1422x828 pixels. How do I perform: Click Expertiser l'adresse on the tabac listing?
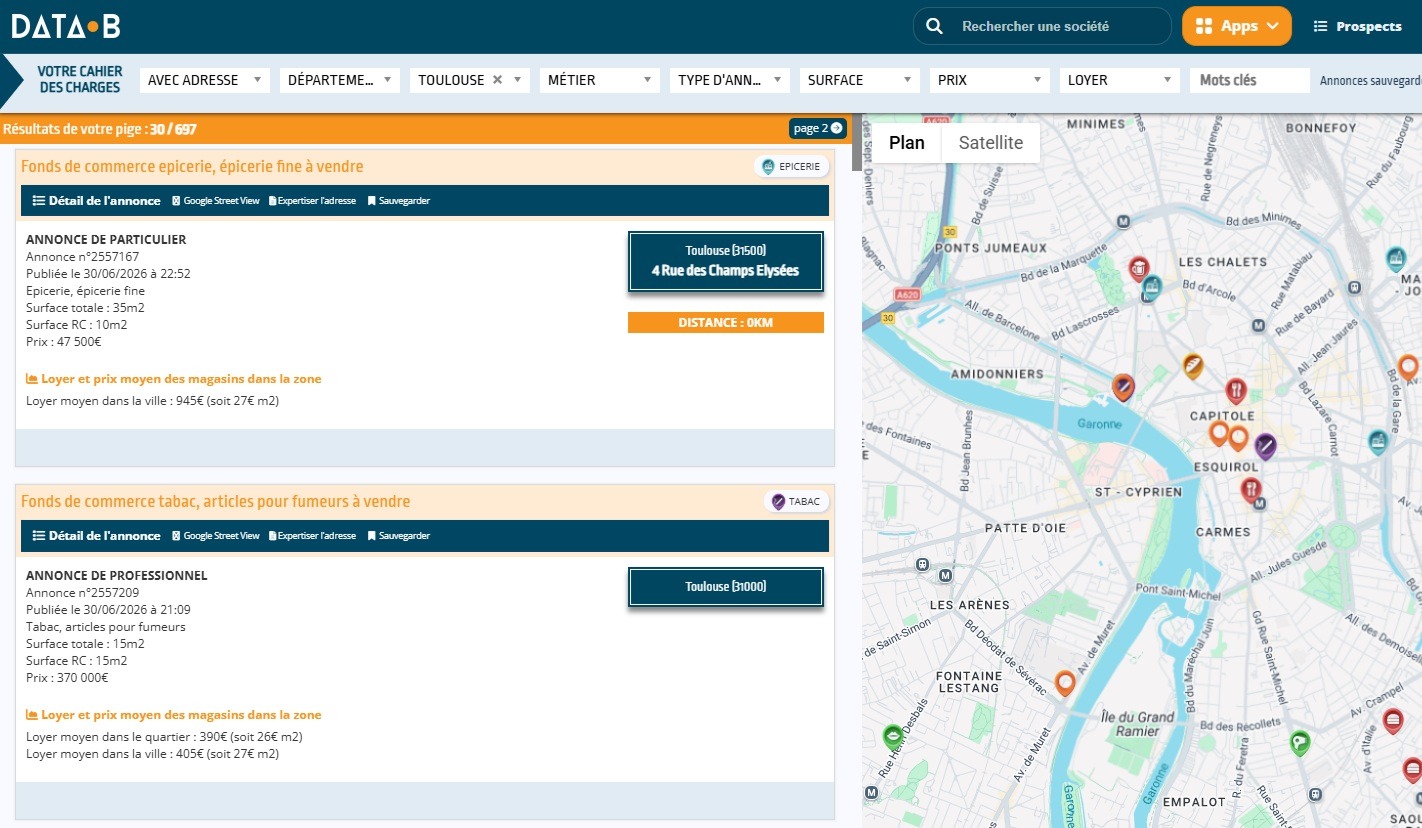(312, 536)
